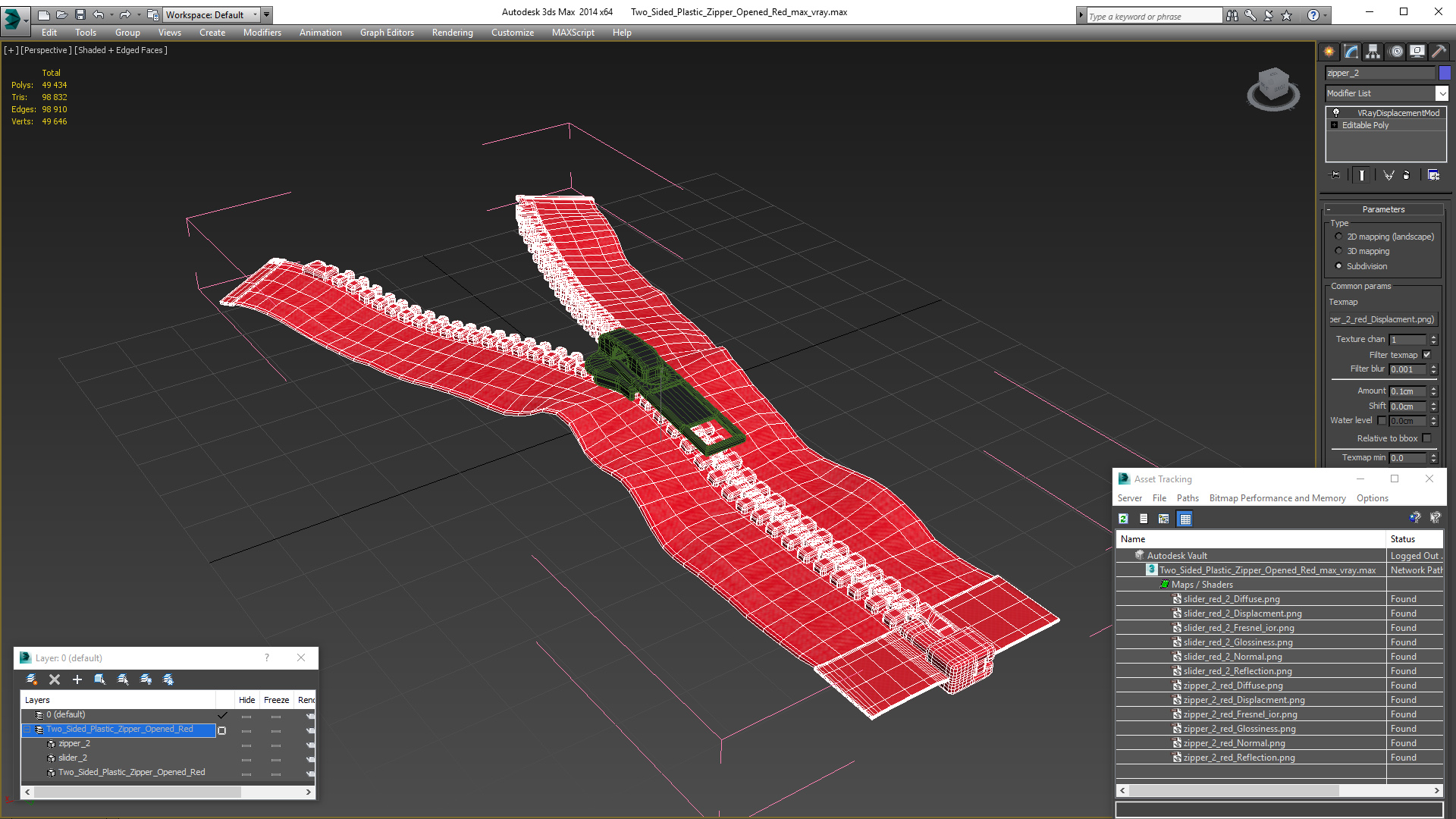The width and height of the screenshot is (1456, 819).
Task: Open the Modifier List dropdown
Action: (x=1442, y=93)
